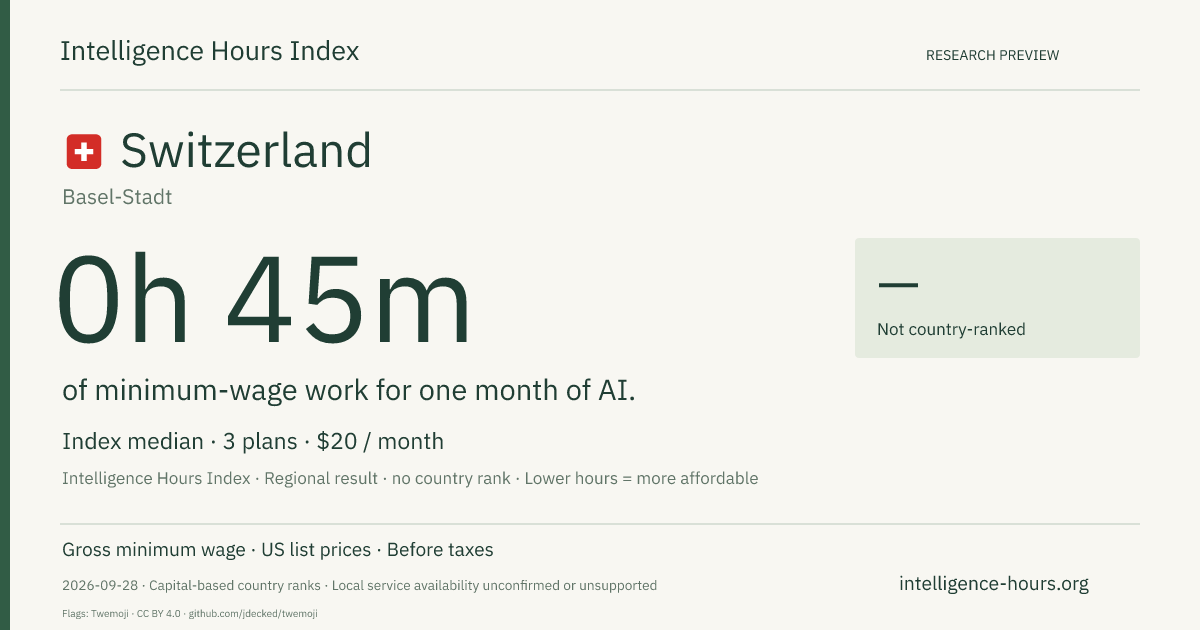
Task: Click the Switzerland flag icon
Action: 84,152
